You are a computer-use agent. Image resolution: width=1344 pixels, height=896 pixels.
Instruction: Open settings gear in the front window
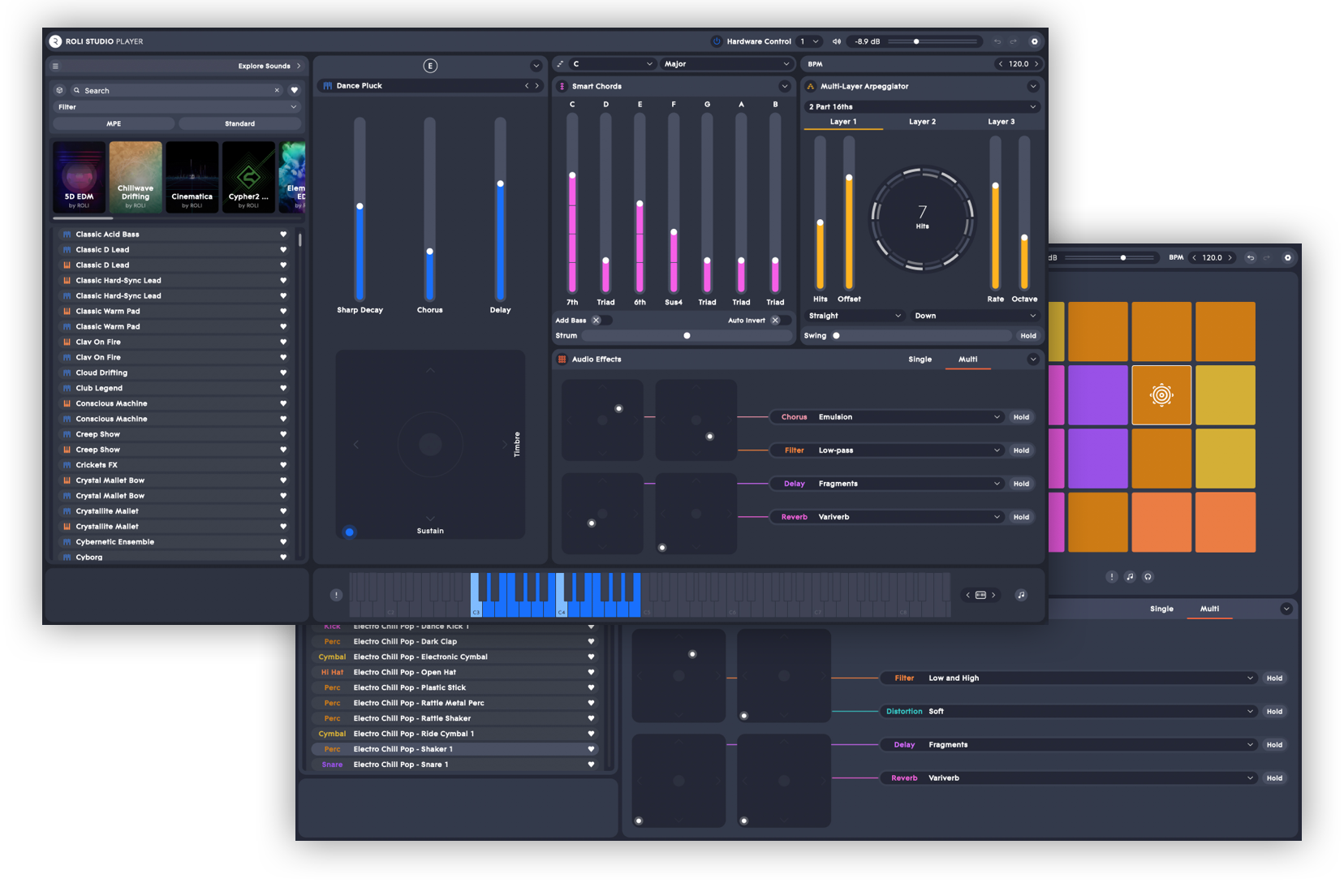pos(1034,41)
